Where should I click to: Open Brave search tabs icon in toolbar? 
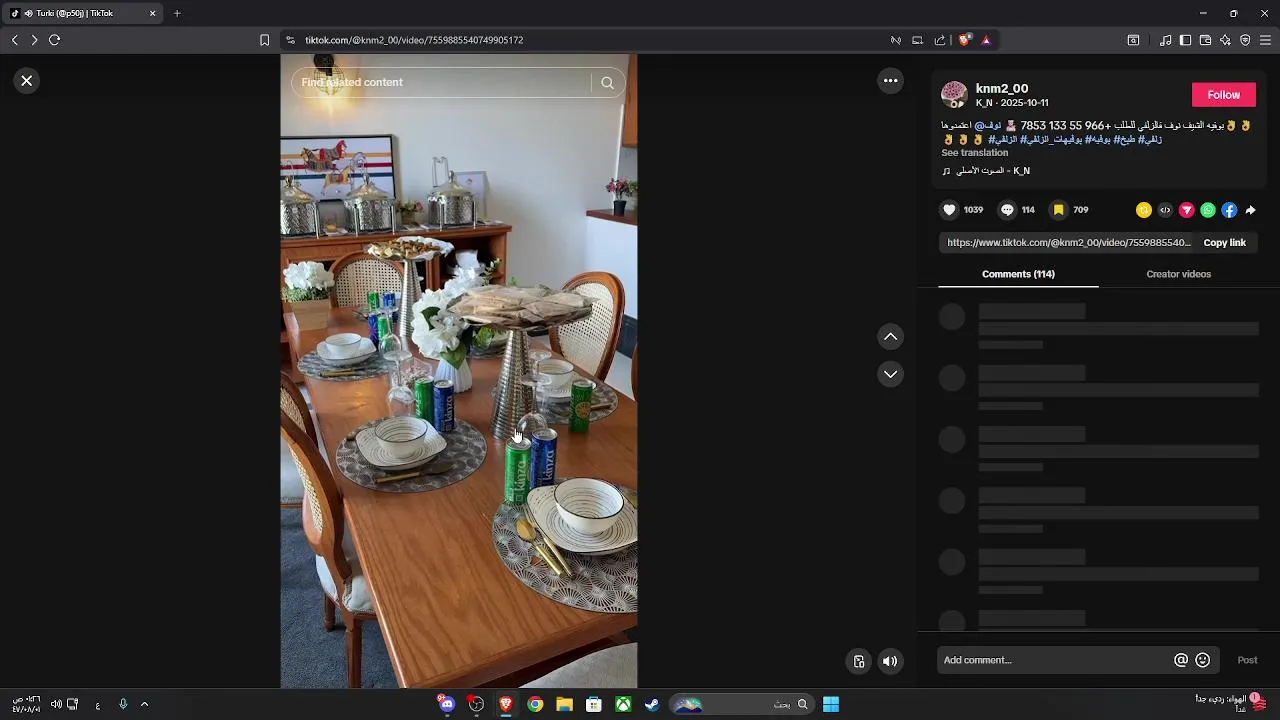coord(1133,40)
